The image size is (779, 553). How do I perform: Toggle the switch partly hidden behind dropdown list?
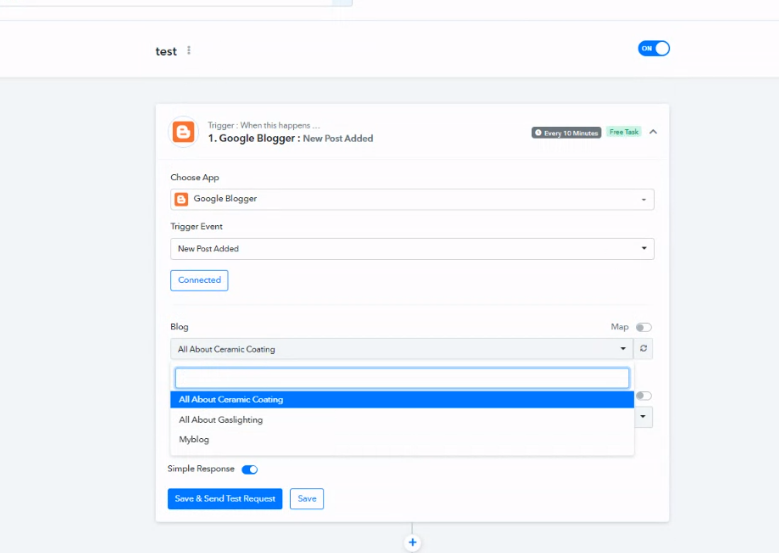(x=643, y=395)
